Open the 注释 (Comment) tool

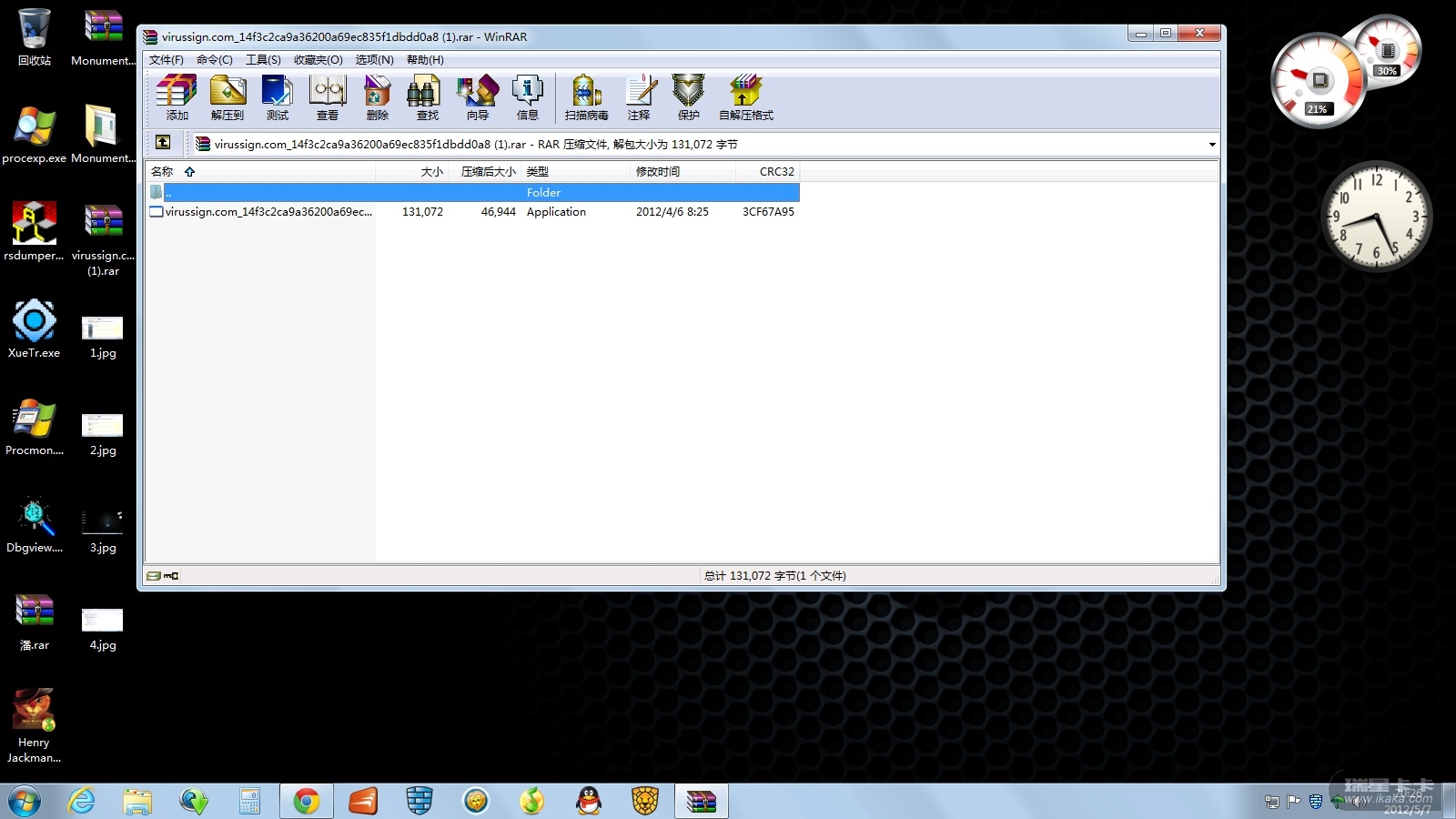(x=639, y=97)
